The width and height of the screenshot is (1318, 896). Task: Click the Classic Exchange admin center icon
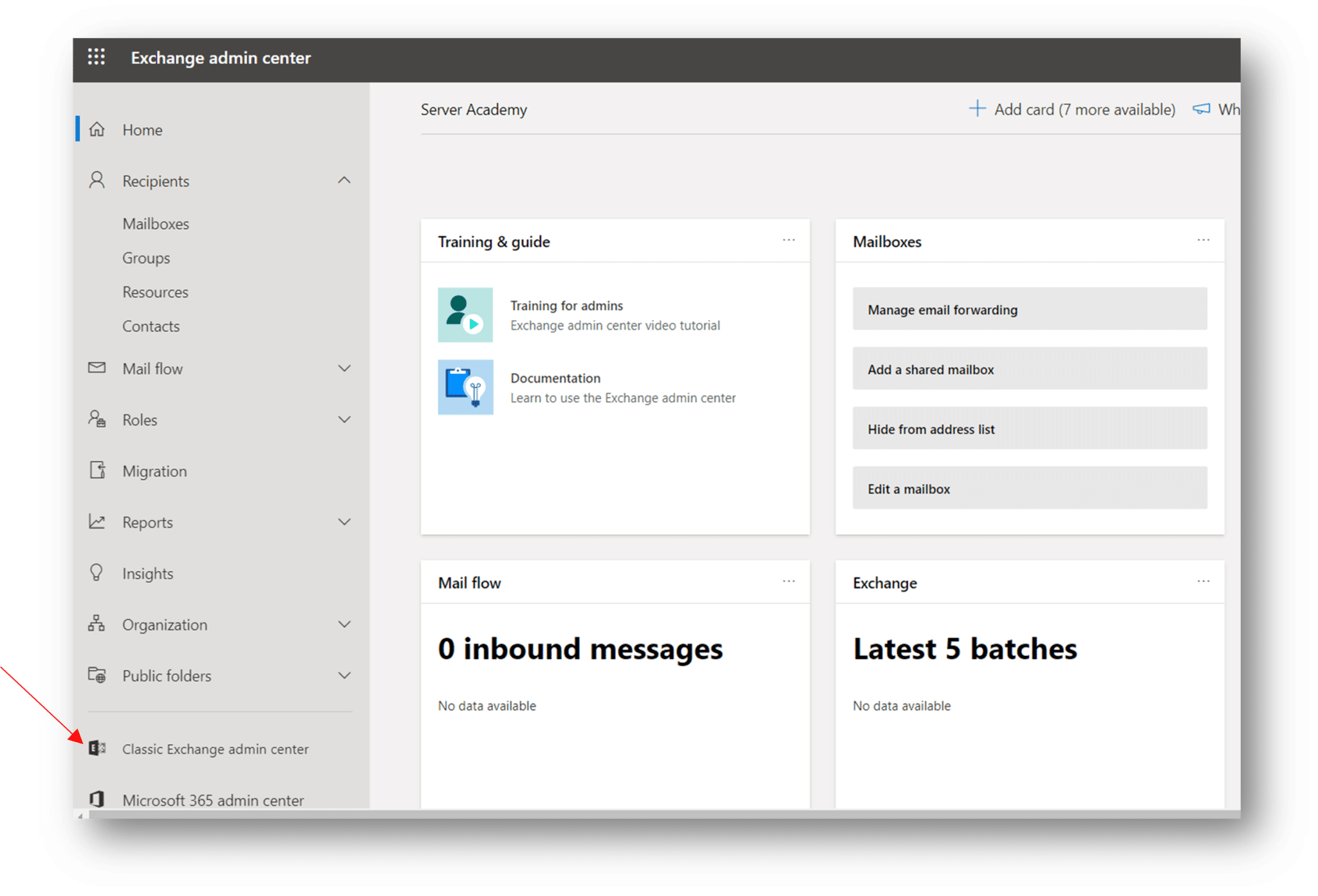97,748
